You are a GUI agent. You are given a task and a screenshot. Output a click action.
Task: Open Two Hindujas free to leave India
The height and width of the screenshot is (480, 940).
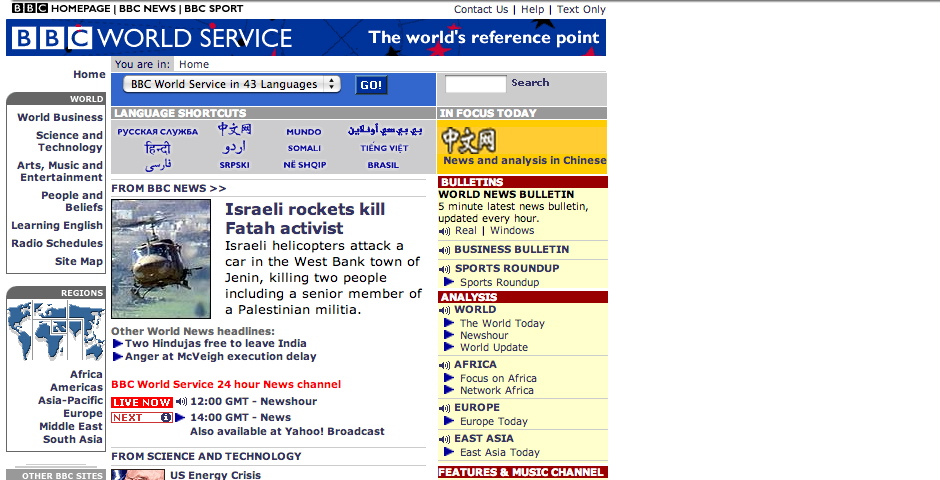pos(216,343)
